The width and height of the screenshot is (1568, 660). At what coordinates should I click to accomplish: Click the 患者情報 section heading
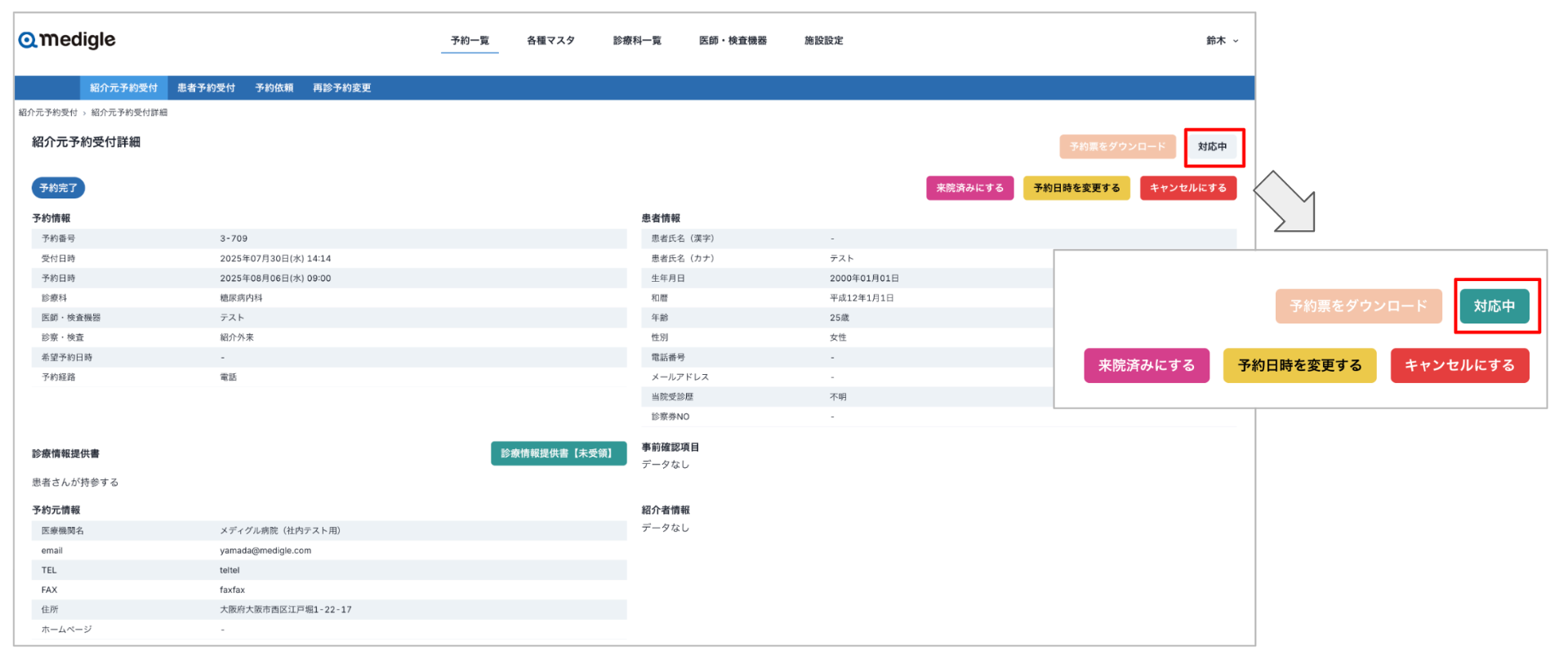(x=661, y=218)
